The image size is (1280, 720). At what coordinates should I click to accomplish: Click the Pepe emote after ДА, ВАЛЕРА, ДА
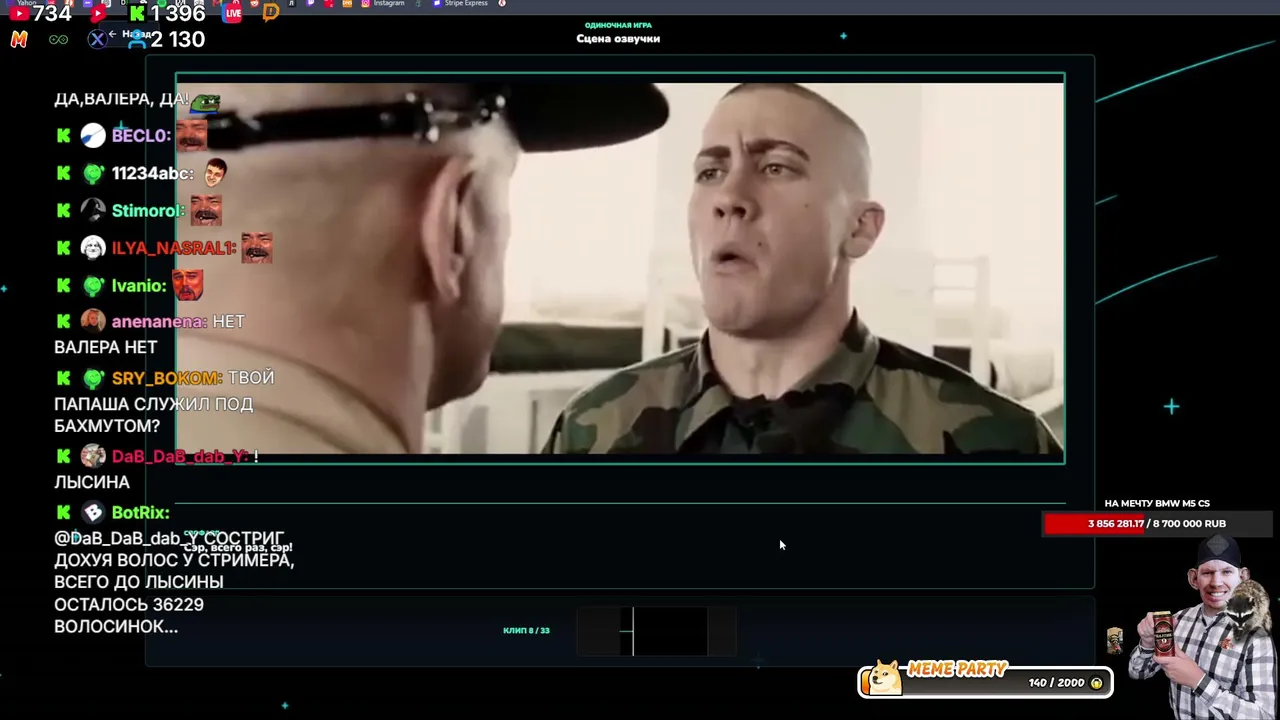click(x=205, y=102)
